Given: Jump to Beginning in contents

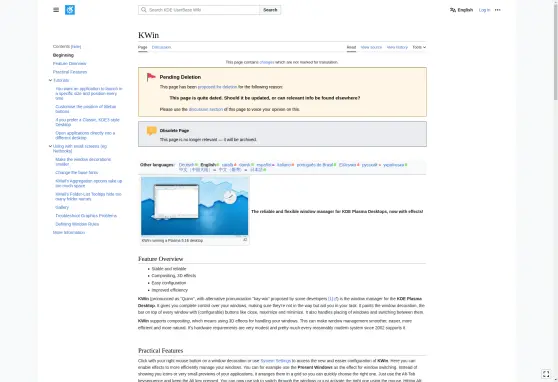Looking at the screenshot, I should (63, 55).
